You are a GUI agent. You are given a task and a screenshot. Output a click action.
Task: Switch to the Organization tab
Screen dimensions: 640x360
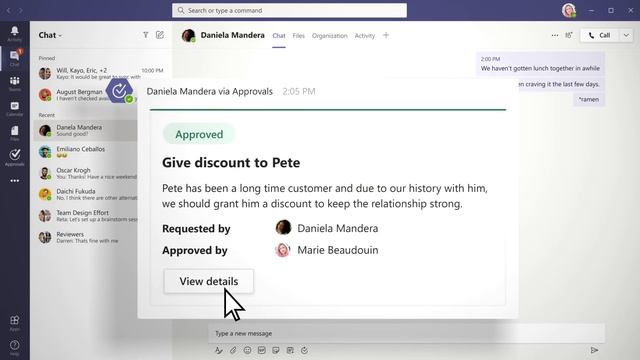point(329,36)
